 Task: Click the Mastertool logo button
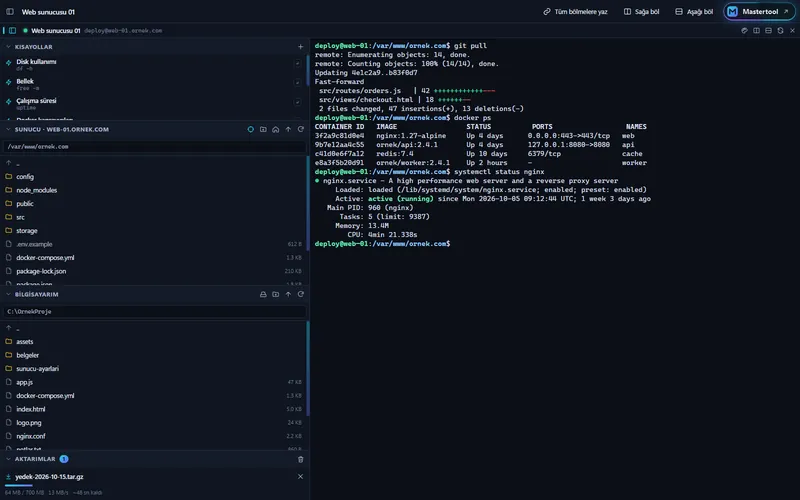759,11
